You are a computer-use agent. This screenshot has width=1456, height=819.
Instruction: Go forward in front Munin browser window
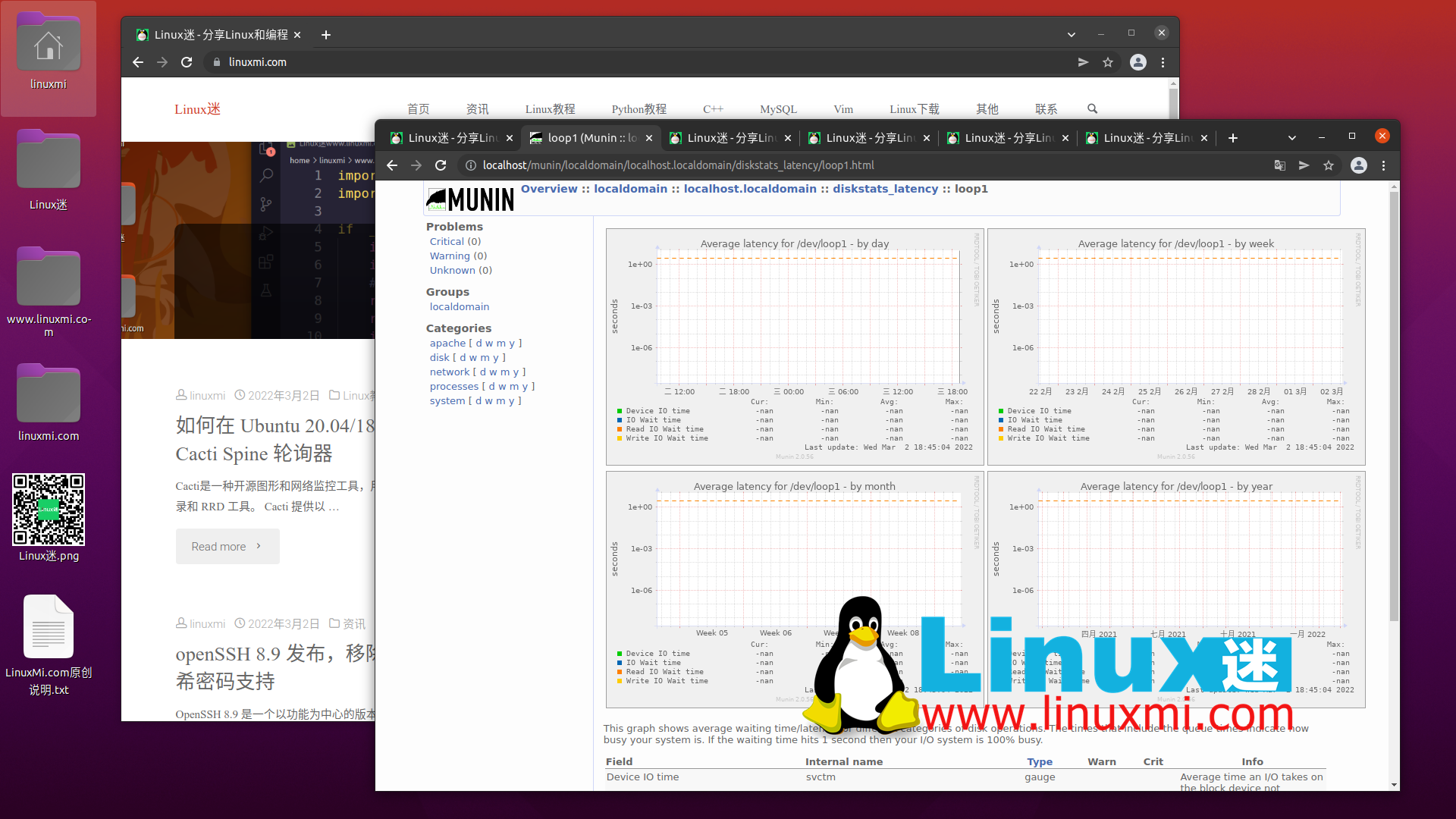tap(416, 165)
